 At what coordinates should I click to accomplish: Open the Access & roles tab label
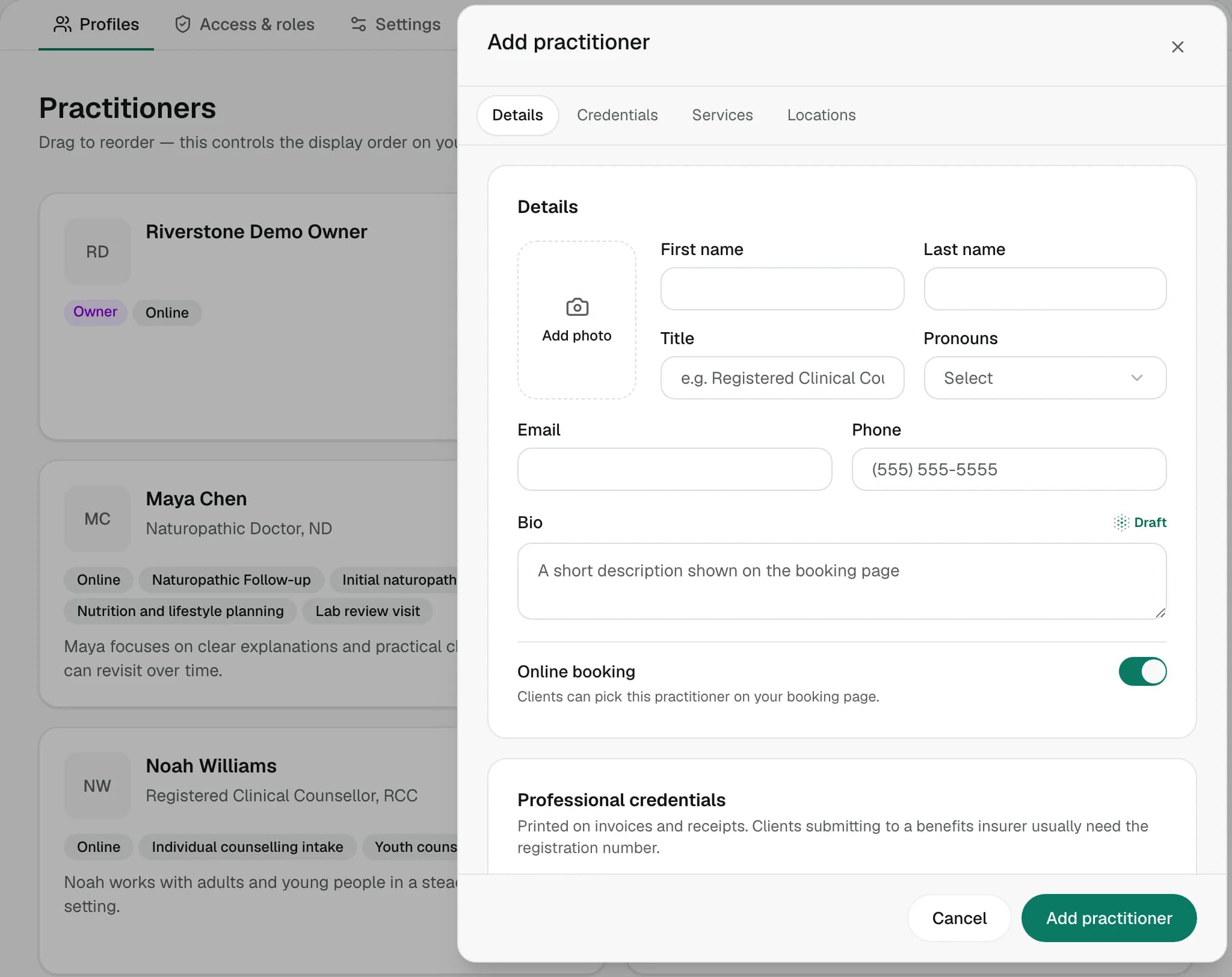point(257,24)
